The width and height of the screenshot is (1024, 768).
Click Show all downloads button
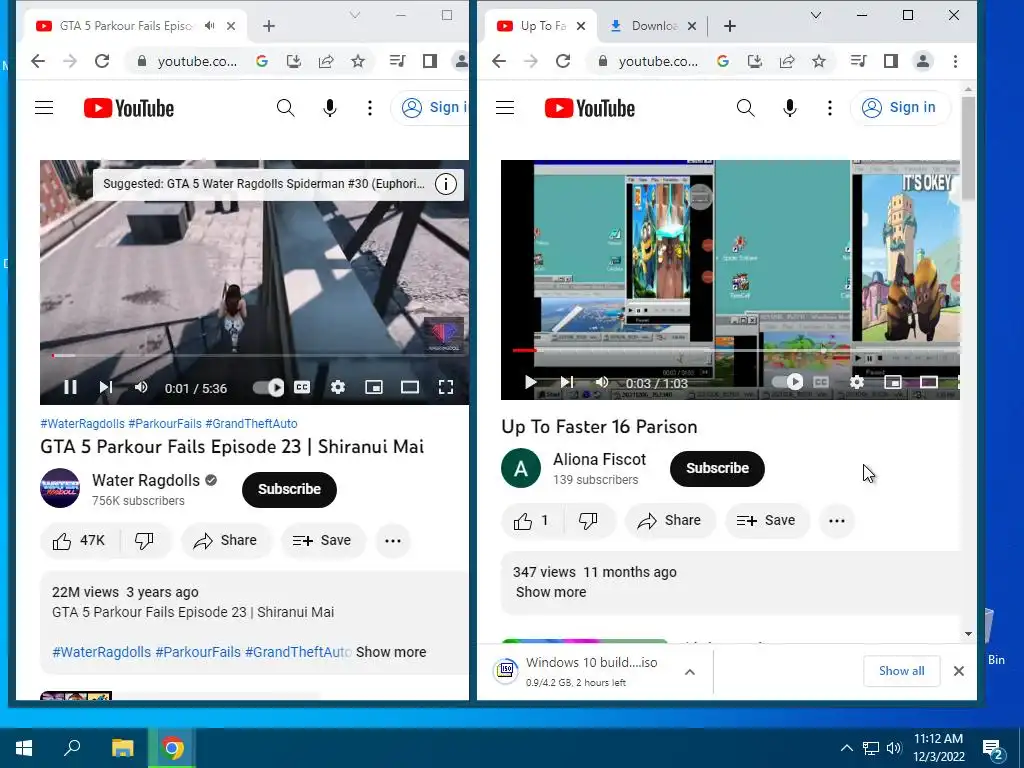pyautogui.click(x=901, y=671)
